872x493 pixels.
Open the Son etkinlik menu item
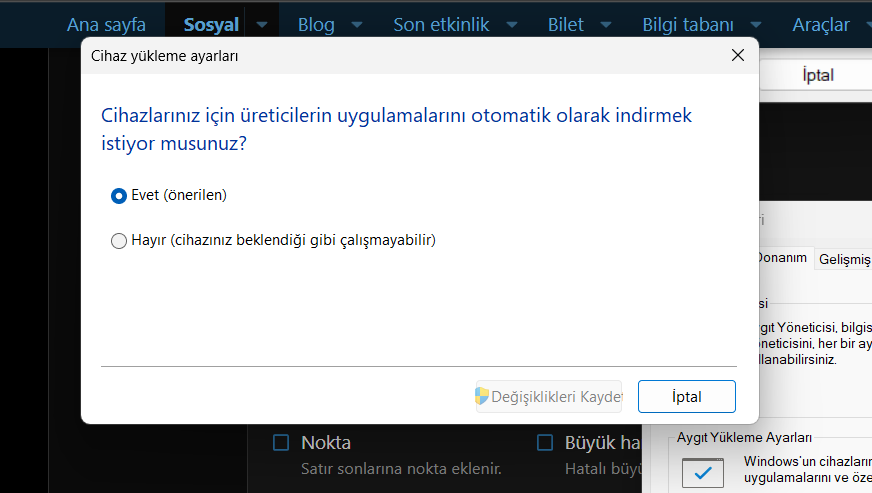pos(441,24)
